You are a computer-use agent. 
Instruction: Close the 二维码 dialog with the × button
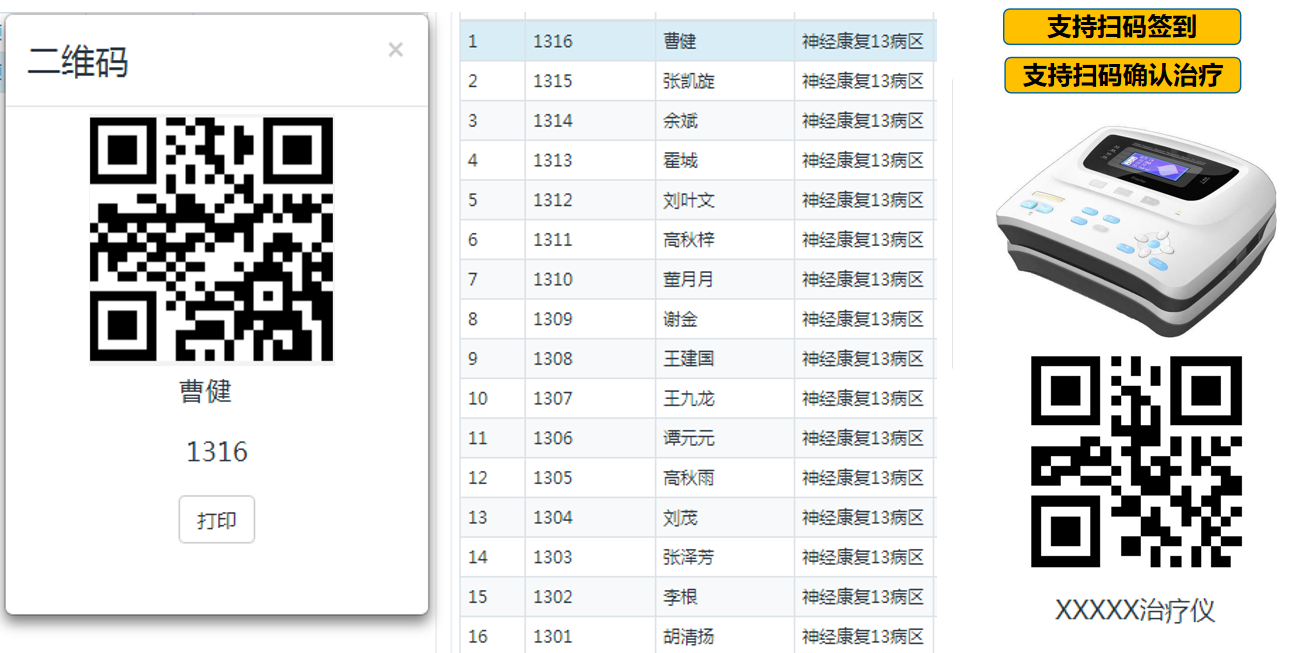coord(395,50)
